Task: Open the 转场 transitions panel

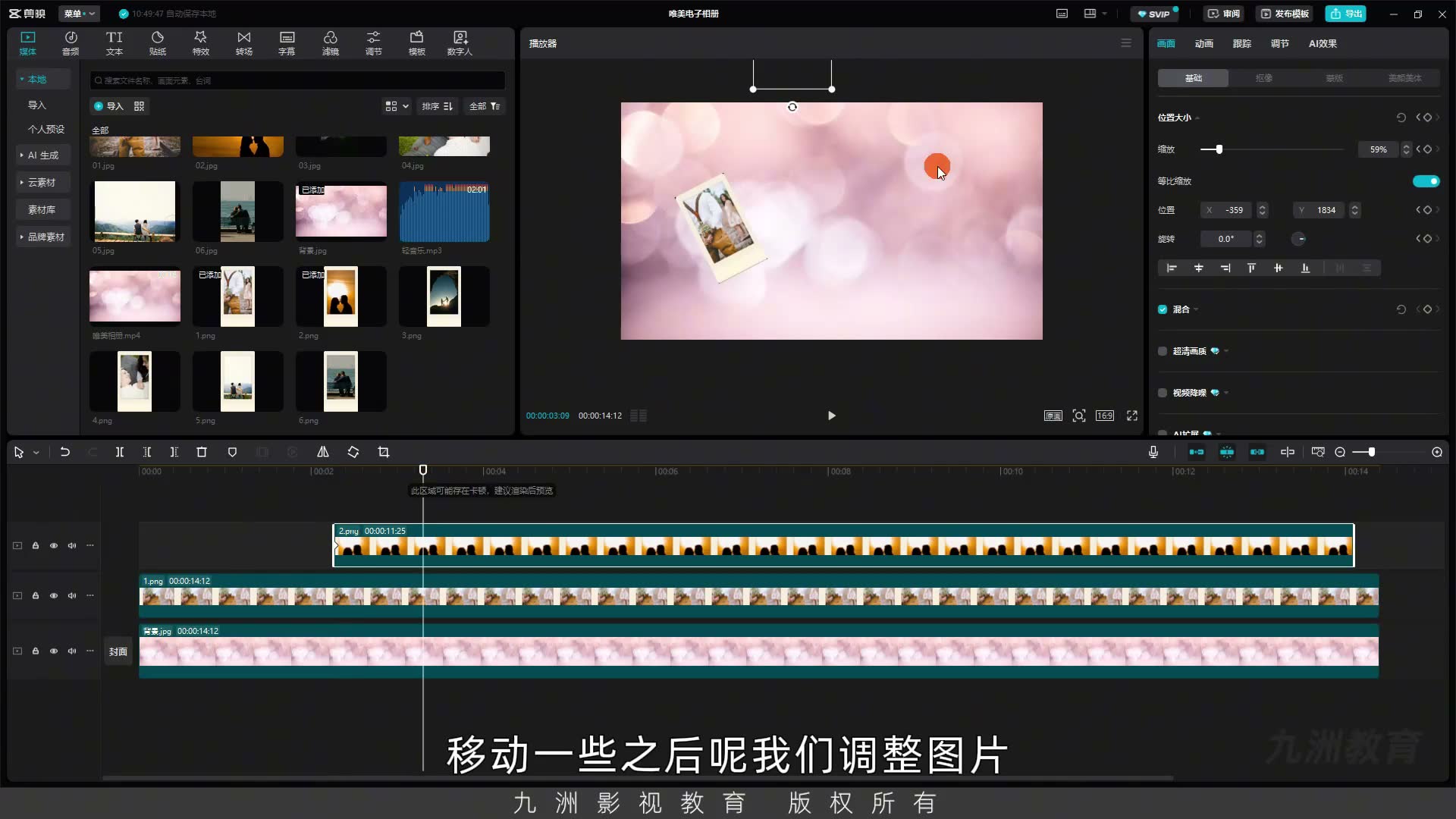Action: click(x=243, y=43)
